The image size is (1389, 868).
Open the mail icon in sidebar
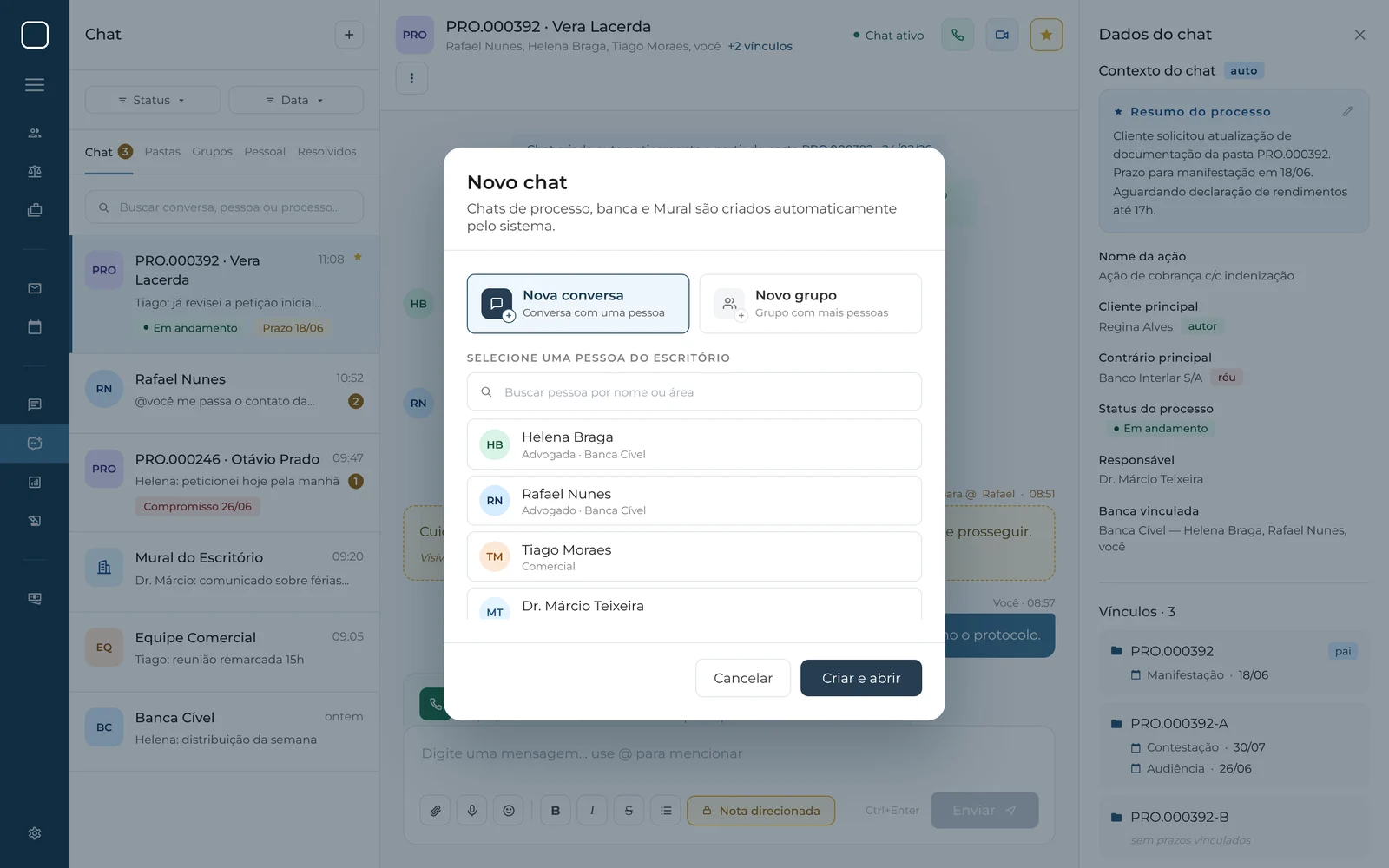point(35,288)
